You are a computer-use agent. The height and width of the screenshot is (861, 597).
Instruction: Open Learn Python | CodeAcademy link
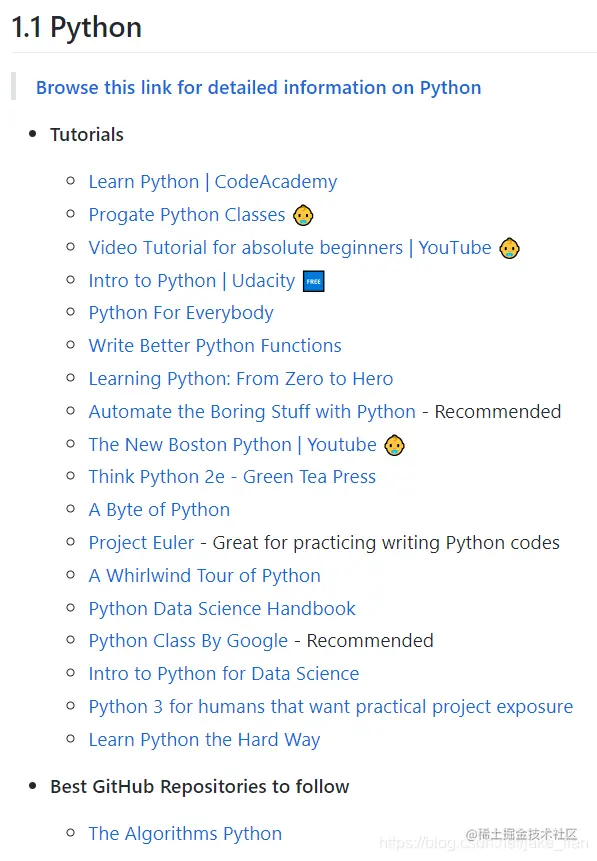click(213, 182)
